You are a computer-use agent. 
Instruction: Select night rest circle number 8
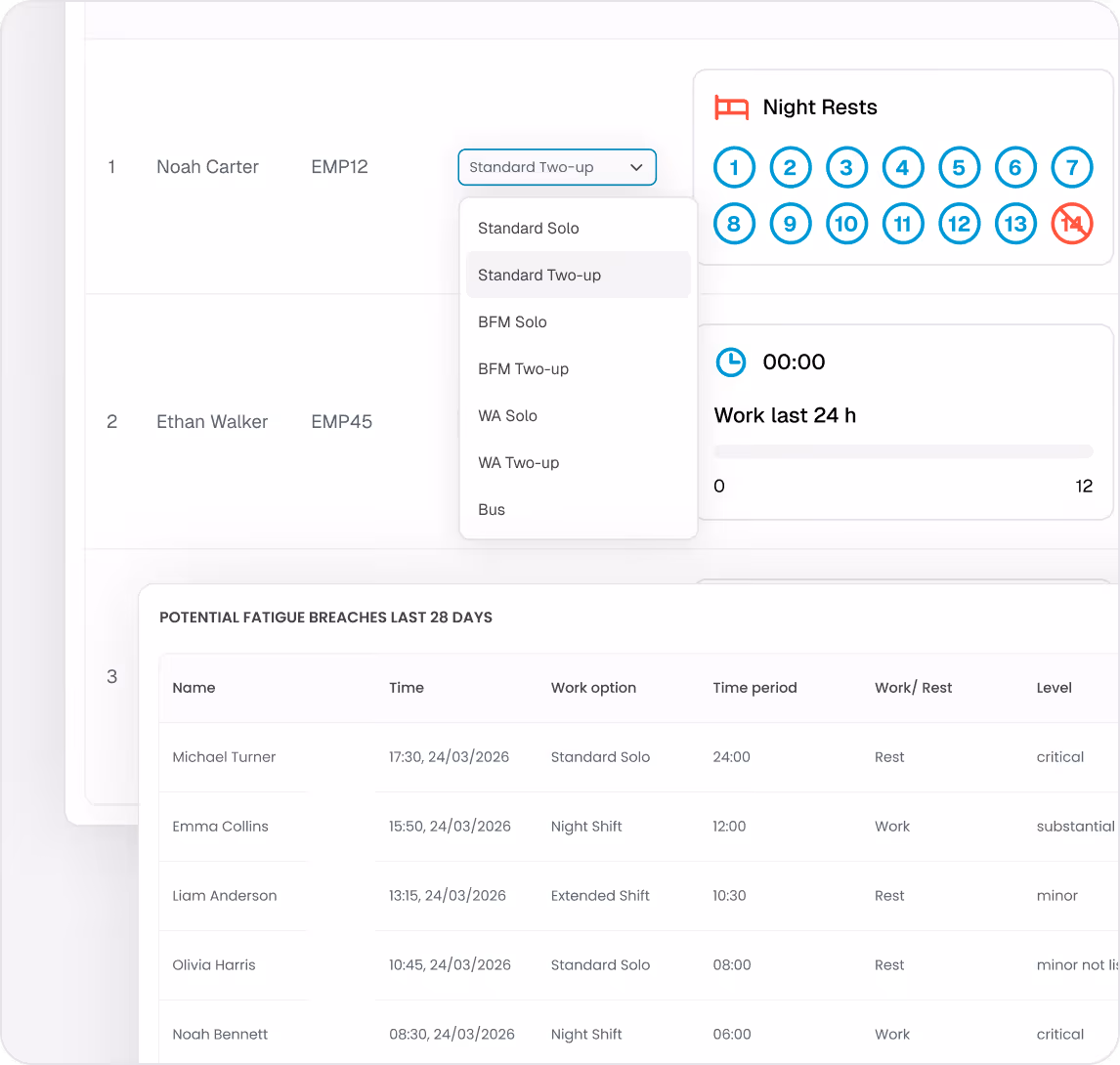click(734, 224)
